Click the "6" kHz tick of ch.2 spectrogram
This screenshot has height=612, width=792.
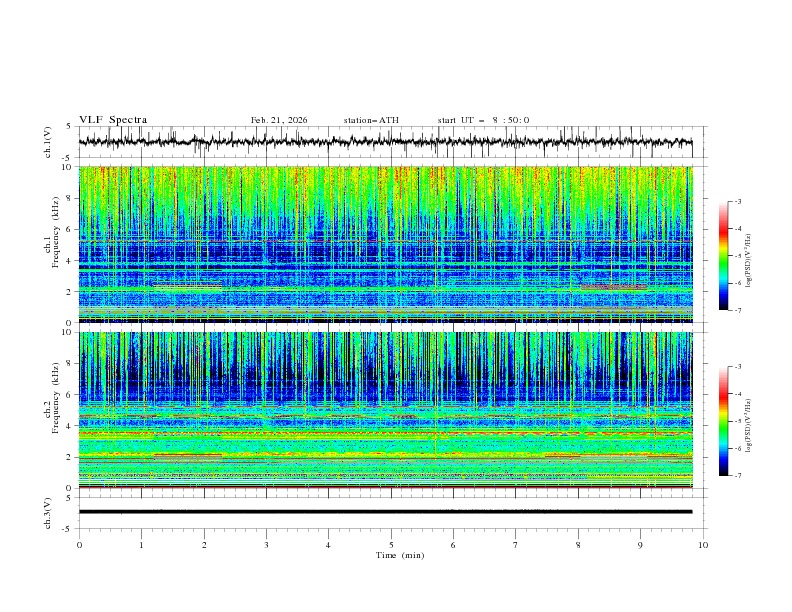click(x=71, y=395)
